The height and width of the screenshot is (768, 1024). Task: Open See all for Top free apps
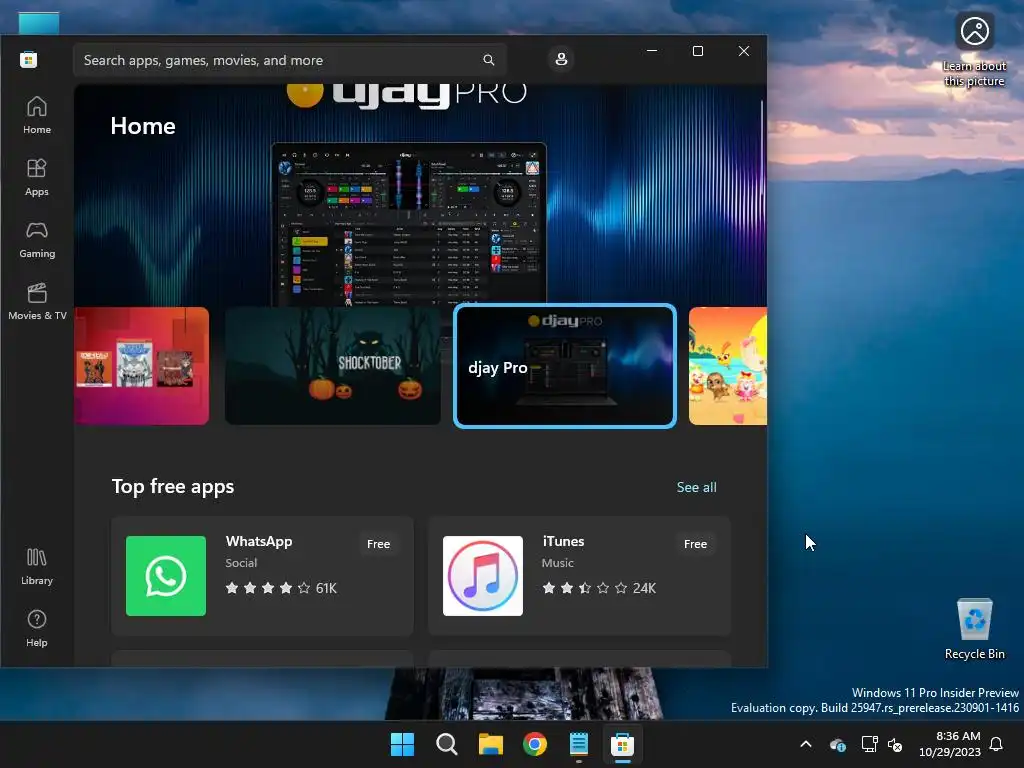click(696, 487)
